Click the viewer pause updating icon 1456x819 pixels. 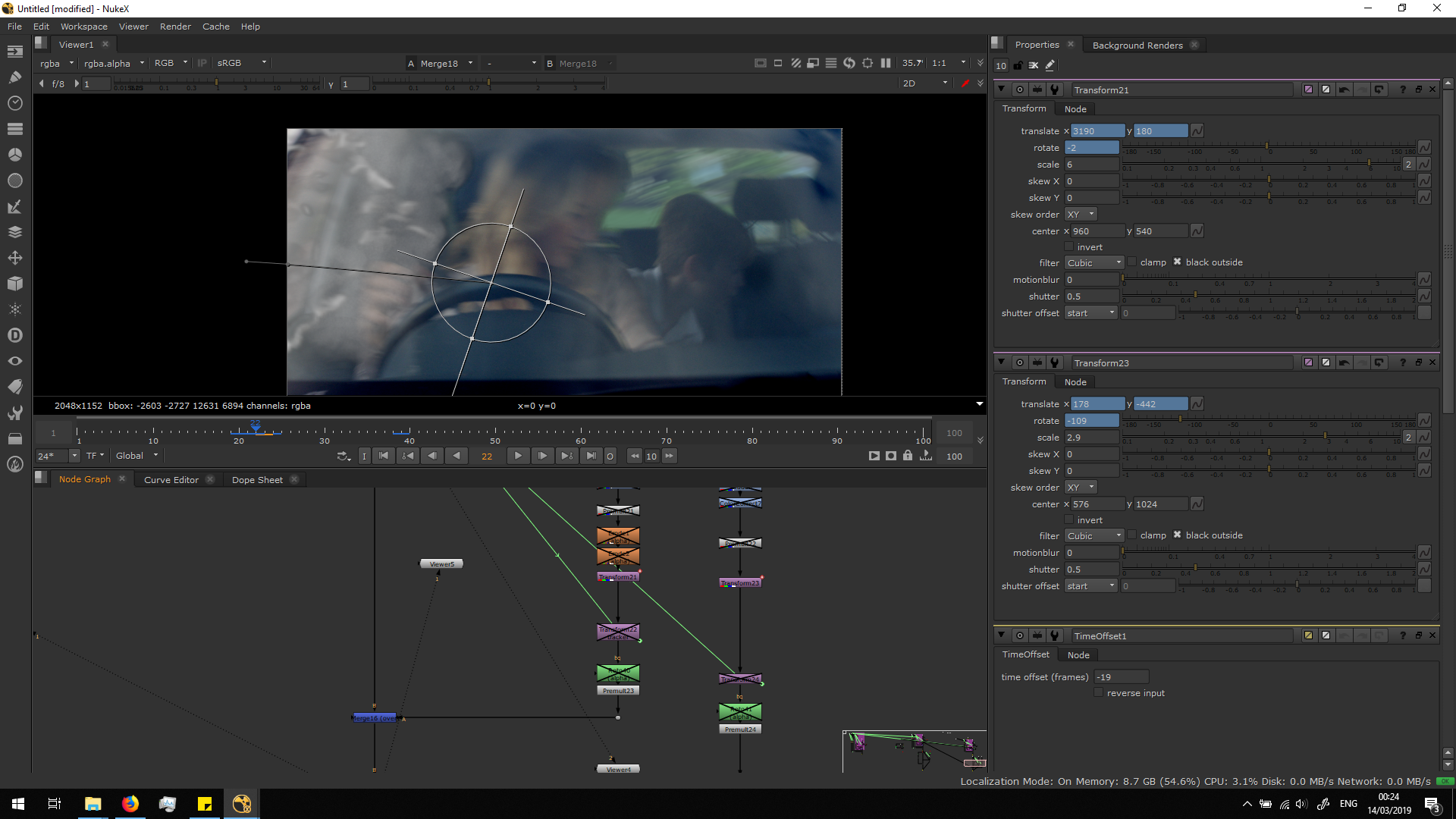[886, 63]
